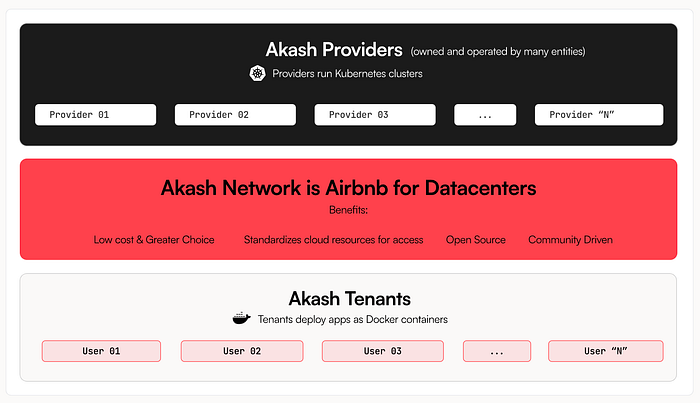Select the User 03 box
This screenshot has width=700, height=403.
[x=382, y=351]
